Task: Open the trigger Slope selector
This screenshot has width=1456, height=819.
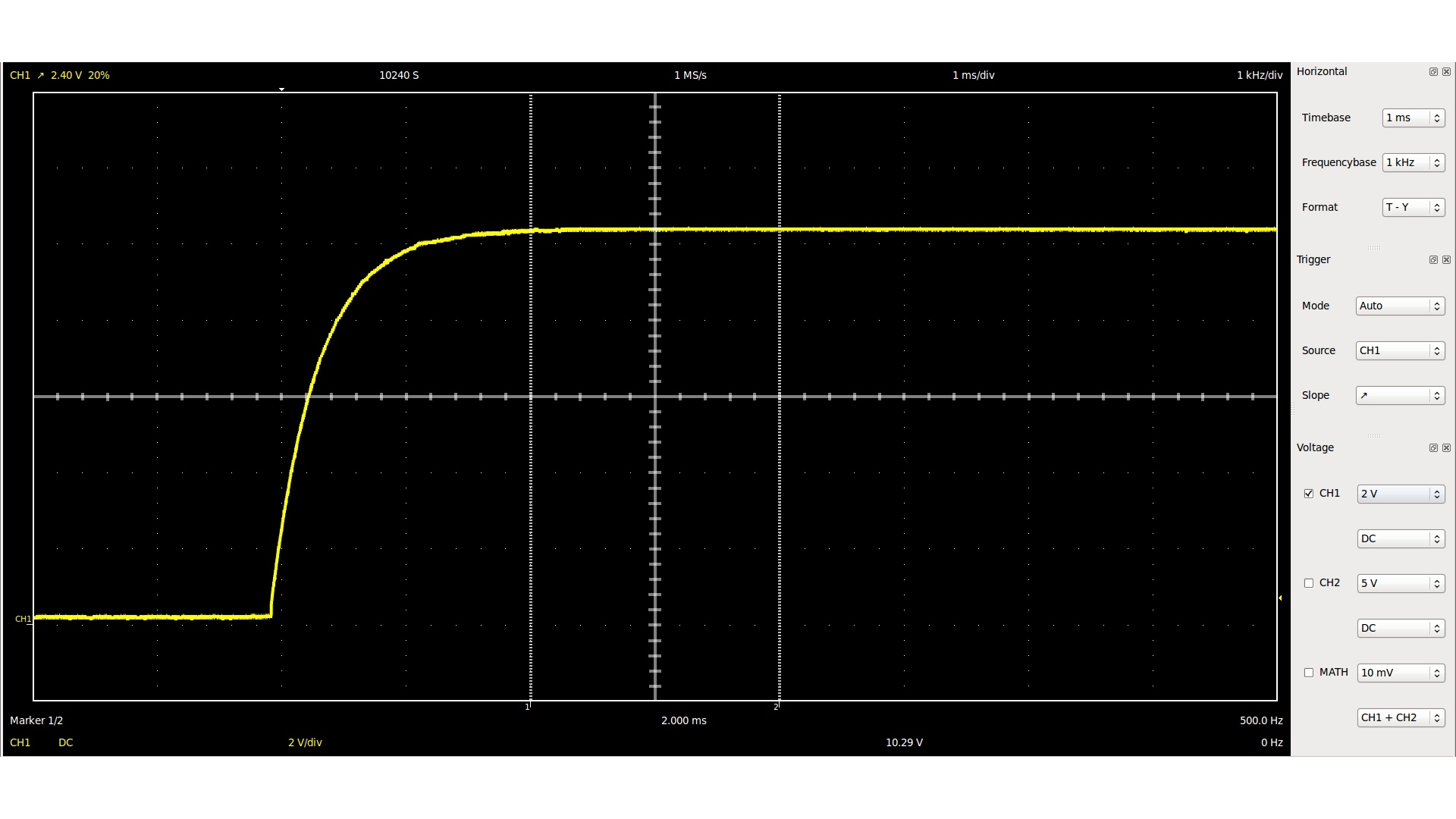Action: pos(1400,396)
